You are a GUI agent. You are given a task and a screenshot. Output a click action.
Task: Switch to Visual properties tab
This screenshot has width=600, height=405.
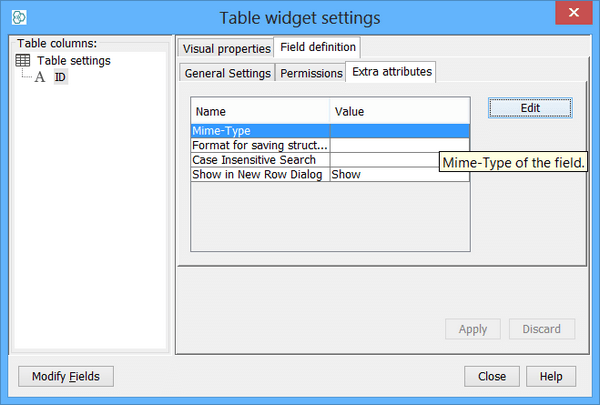pos(226,48)
